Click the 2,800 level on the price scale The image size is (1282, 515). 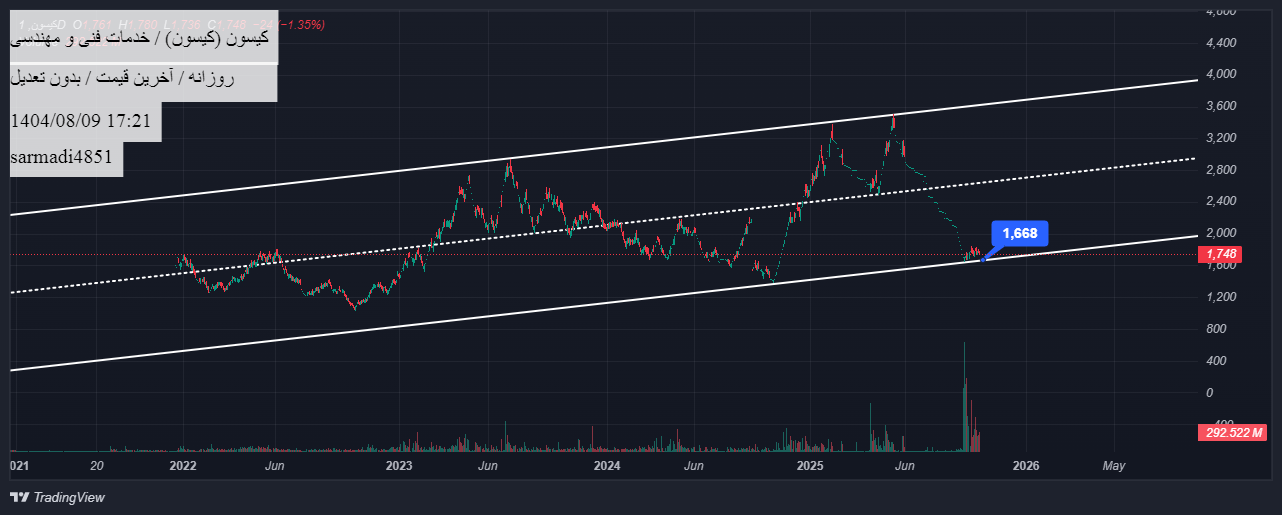1222,170
